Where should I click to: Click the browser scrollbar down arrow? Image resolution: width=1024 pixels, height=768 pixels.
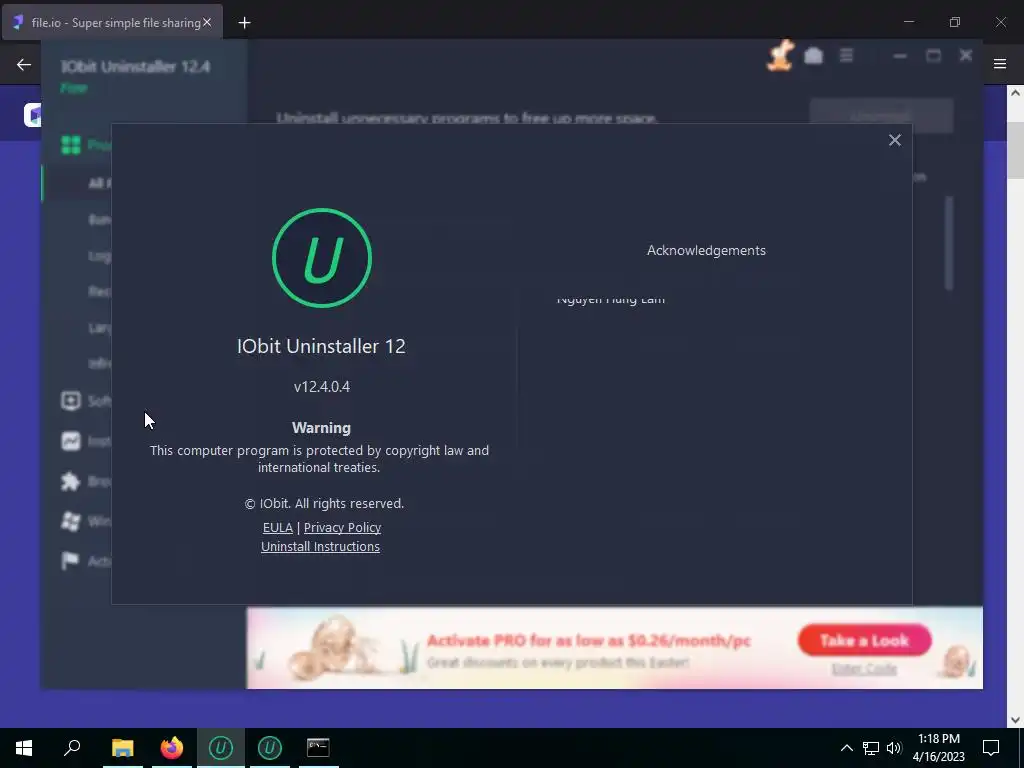point(1015,720)
